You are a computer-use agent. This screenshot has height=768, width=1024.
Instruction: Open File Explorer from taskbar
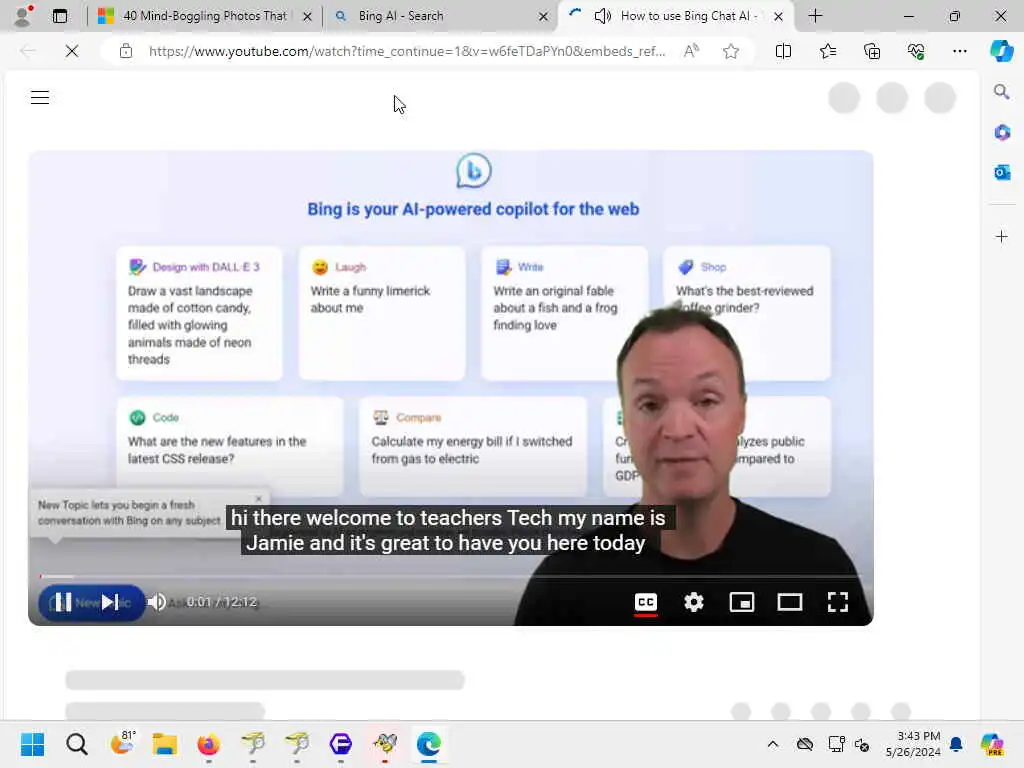(165, 744)
